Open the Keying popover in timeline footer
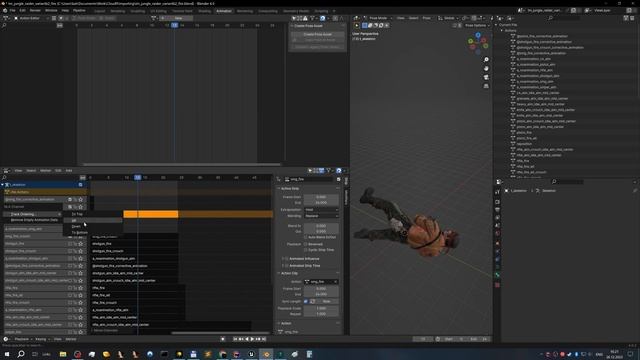This screenshot has height=360, width=640. point(42,339)
